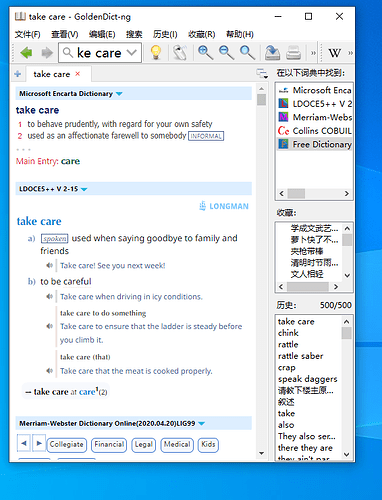Click up arrow of history list scrollbar

(x=346, y=321)
